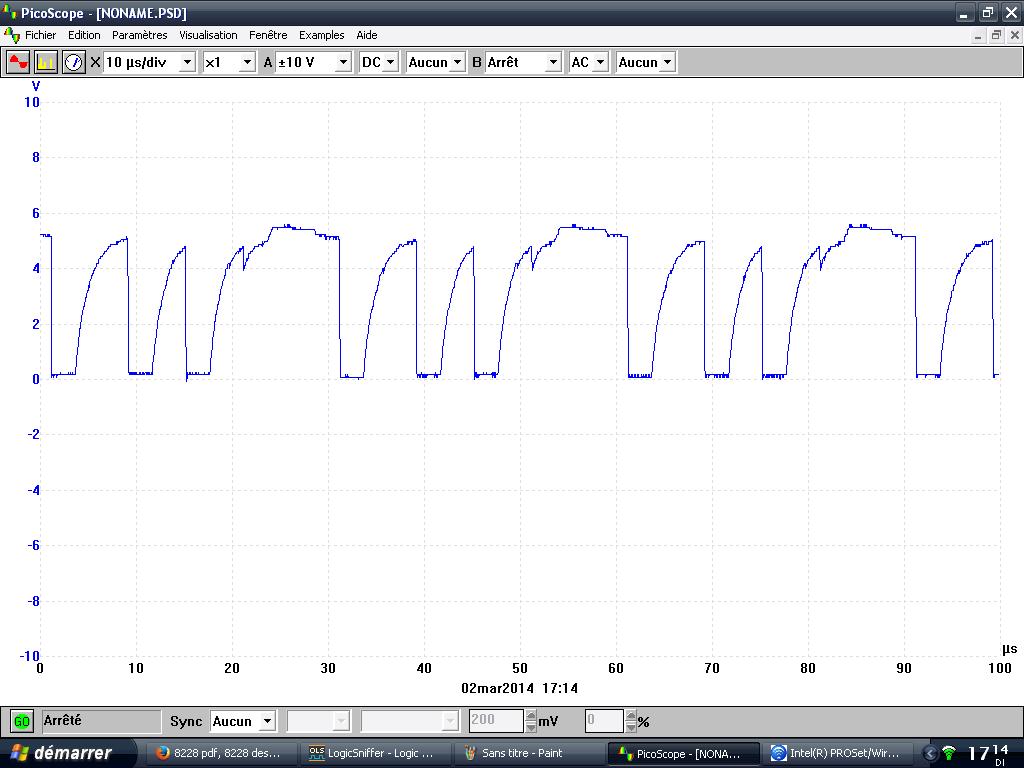This screenshot has height=768, width=1024.
Task: Change channel A DC coupling dropdown
Action: tap(391, 63)
